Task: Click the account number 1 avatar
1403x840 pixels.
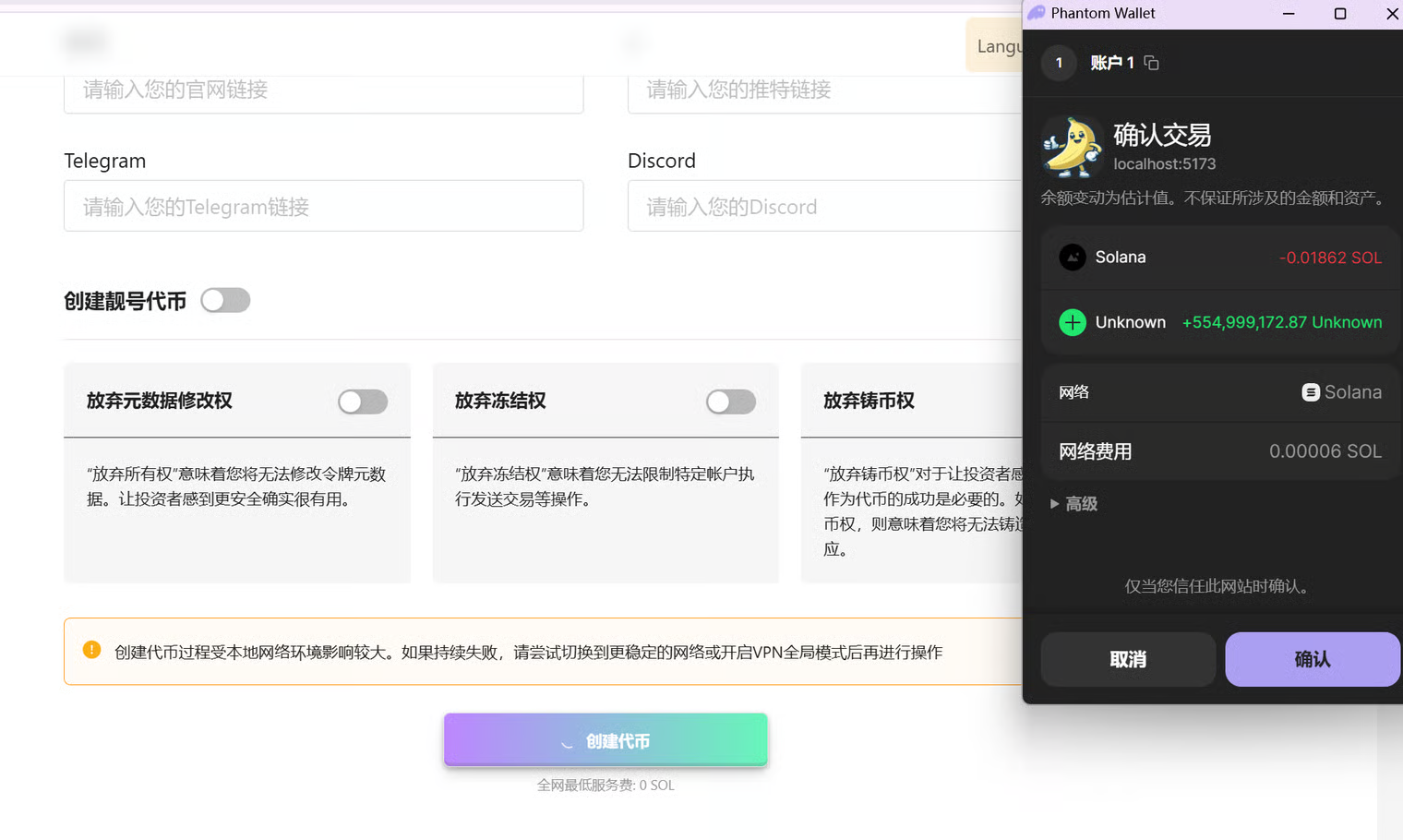Action: [x=1059, y=63]
